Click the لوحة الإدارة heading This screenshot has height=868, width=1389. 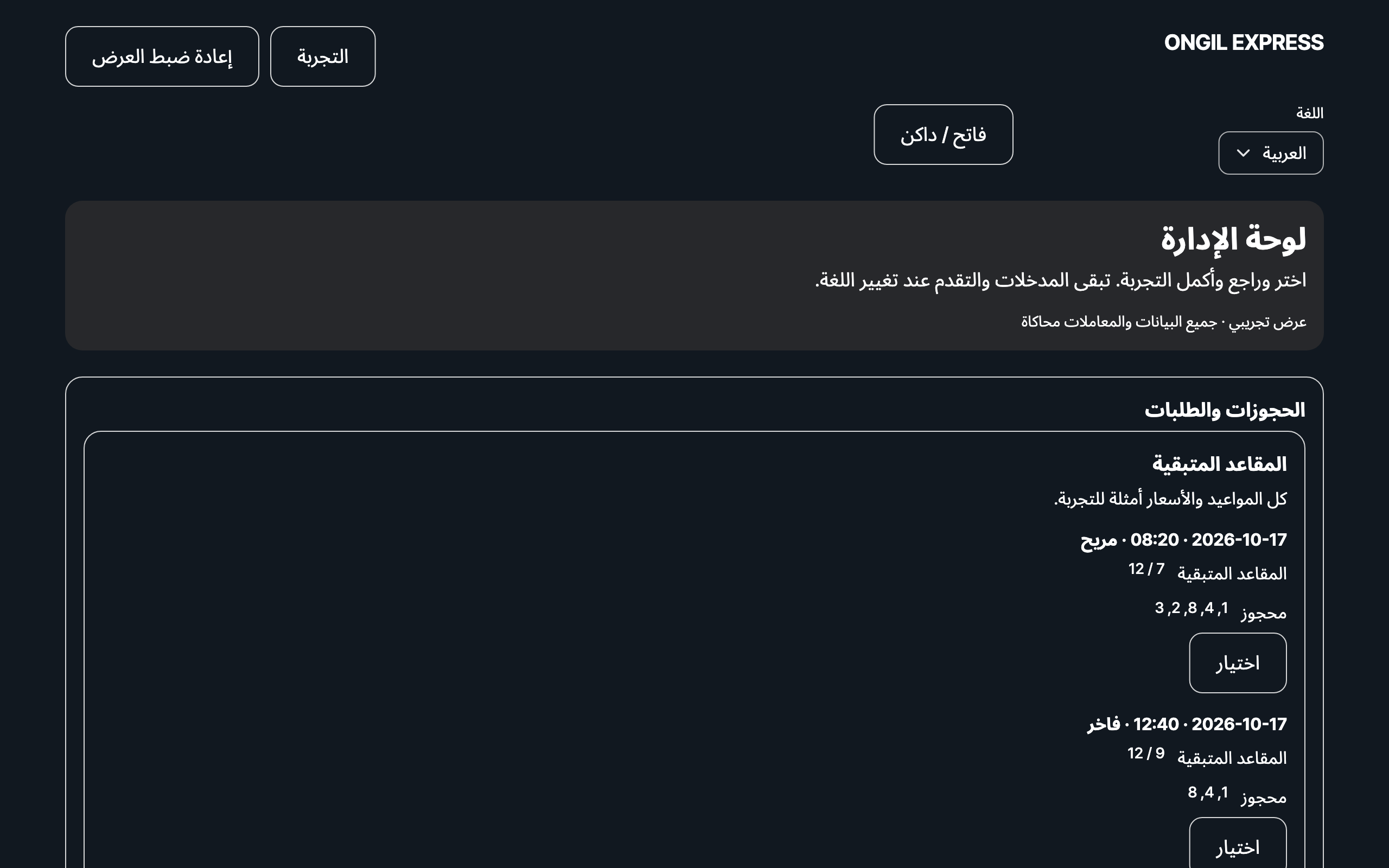point(1233,239)
